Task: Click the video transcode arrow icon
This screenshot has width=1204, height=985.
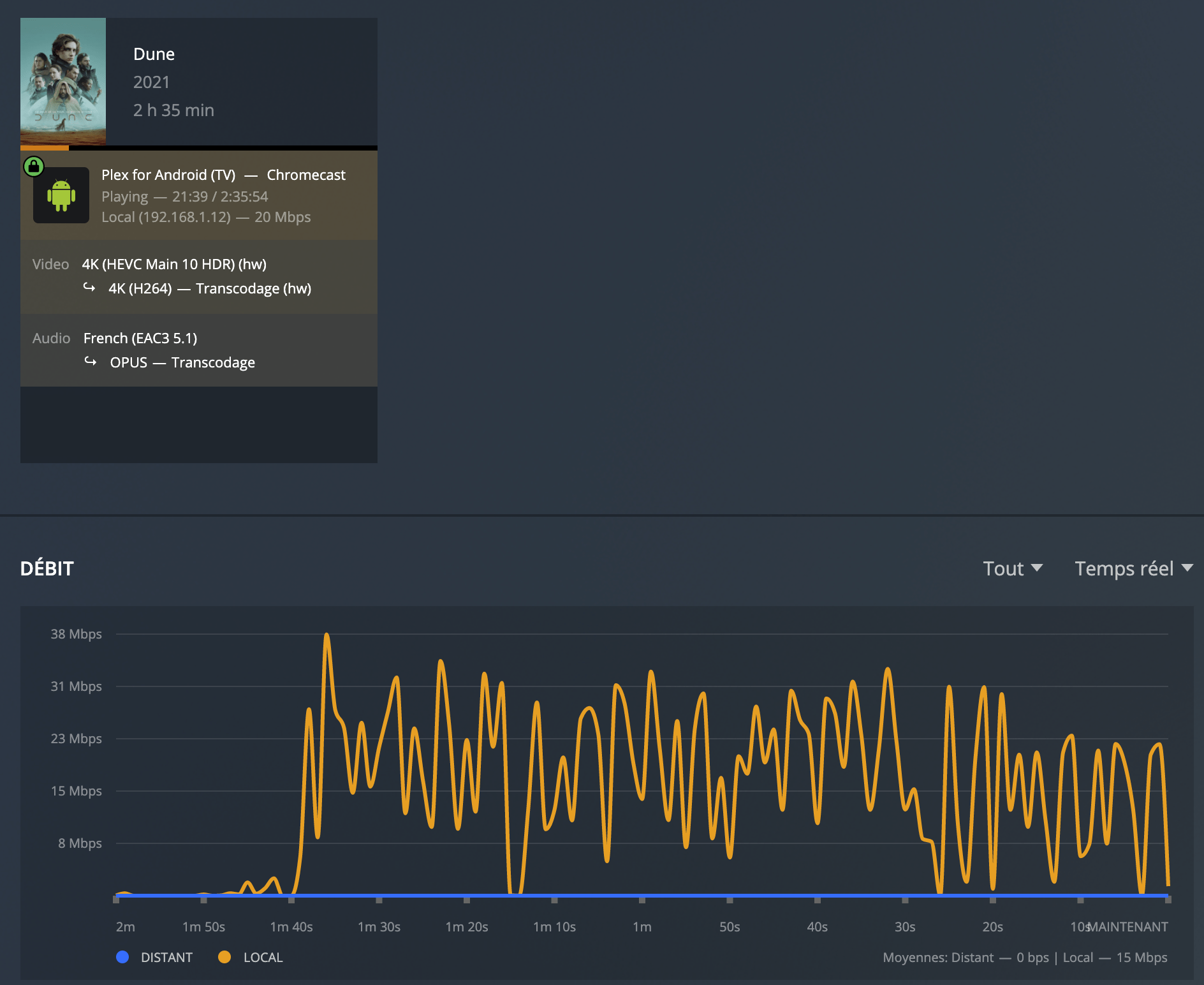Action: [x=89, y=288]
